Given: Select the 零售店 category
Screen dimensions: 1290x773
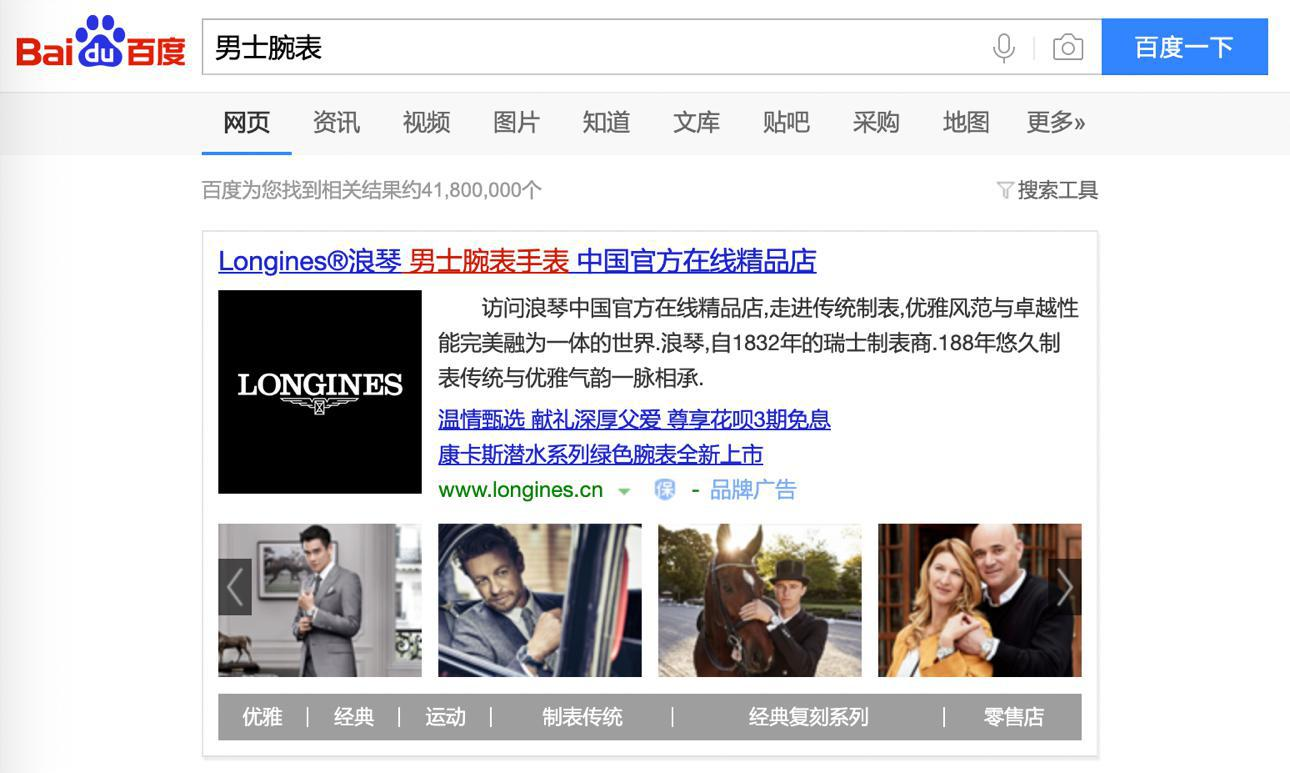Looking at the screenshot, I should coord(1013,717).
